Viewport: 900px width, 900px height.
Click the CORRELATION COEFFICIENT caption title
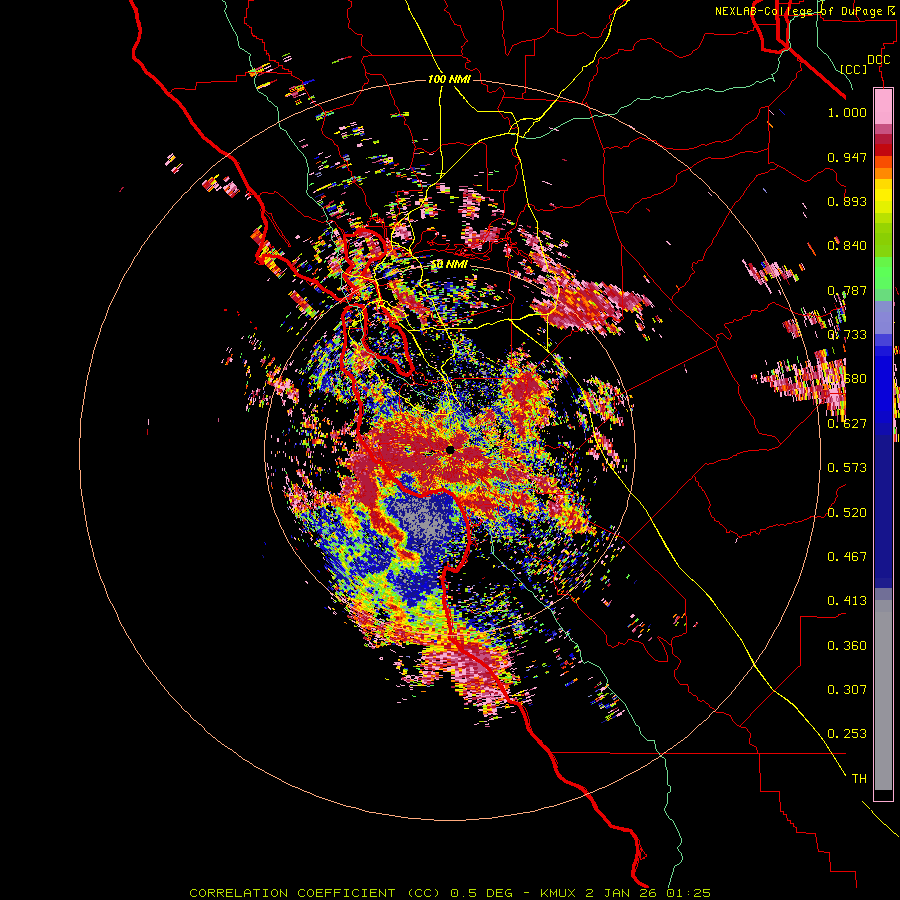[292, 893]
